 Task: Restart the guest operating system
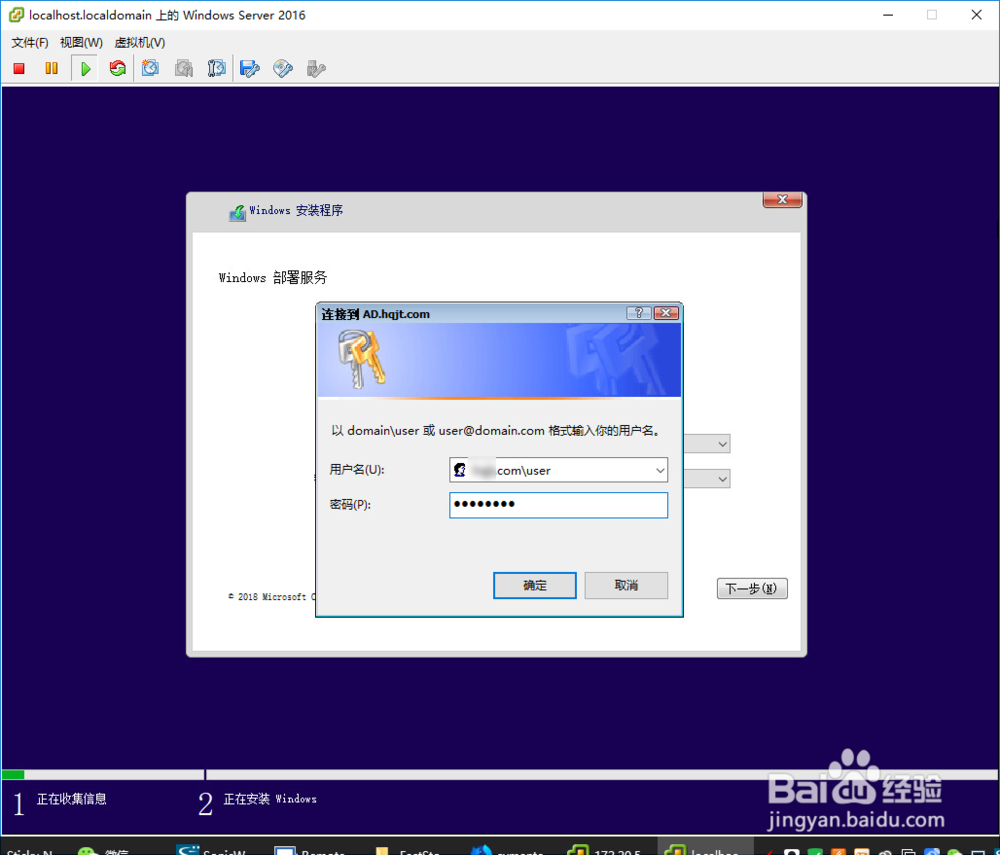(118, 68)
